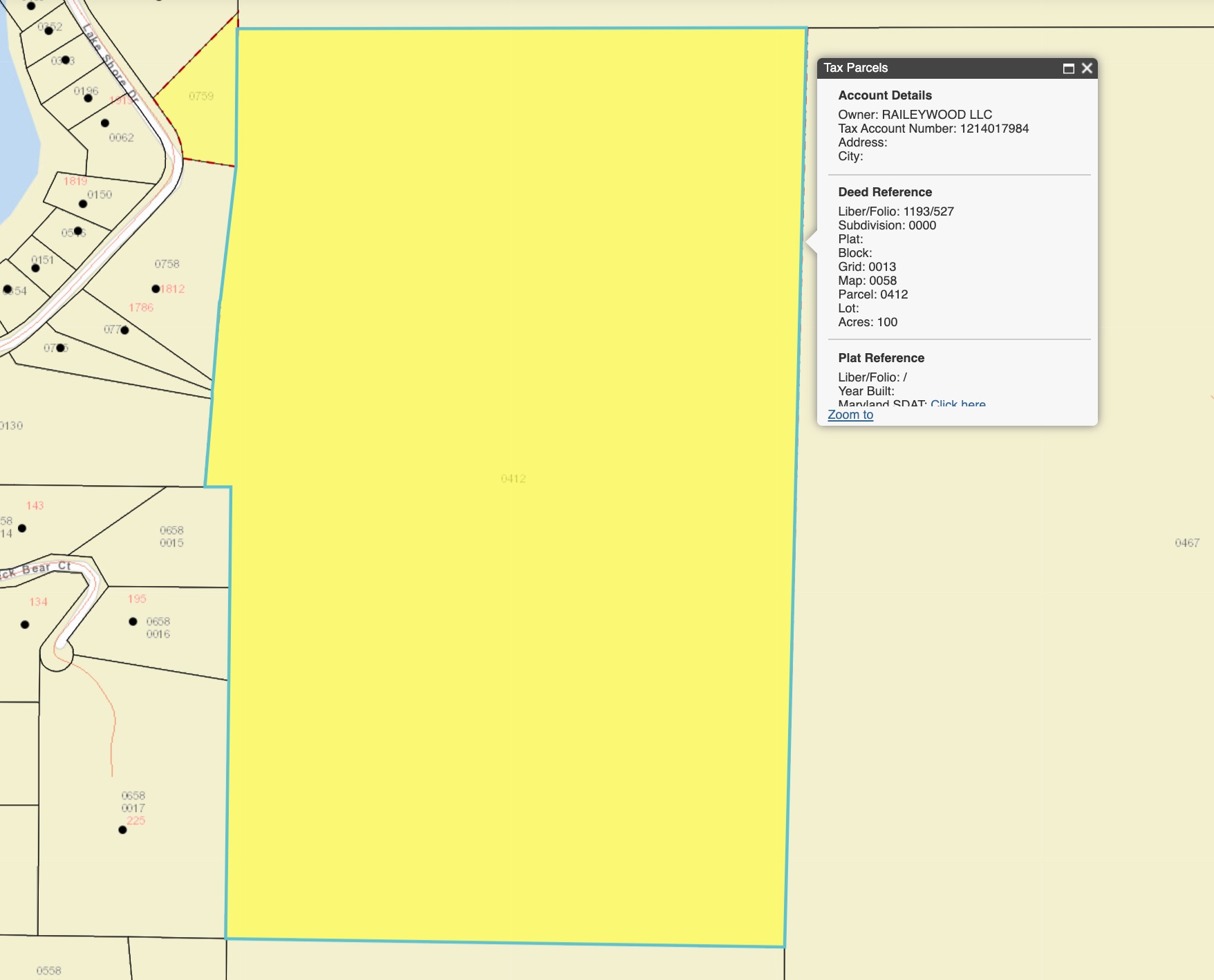Maximize the Tax Parcels popup
This screenshot has width=1214, height=980.
[1068, 68]
